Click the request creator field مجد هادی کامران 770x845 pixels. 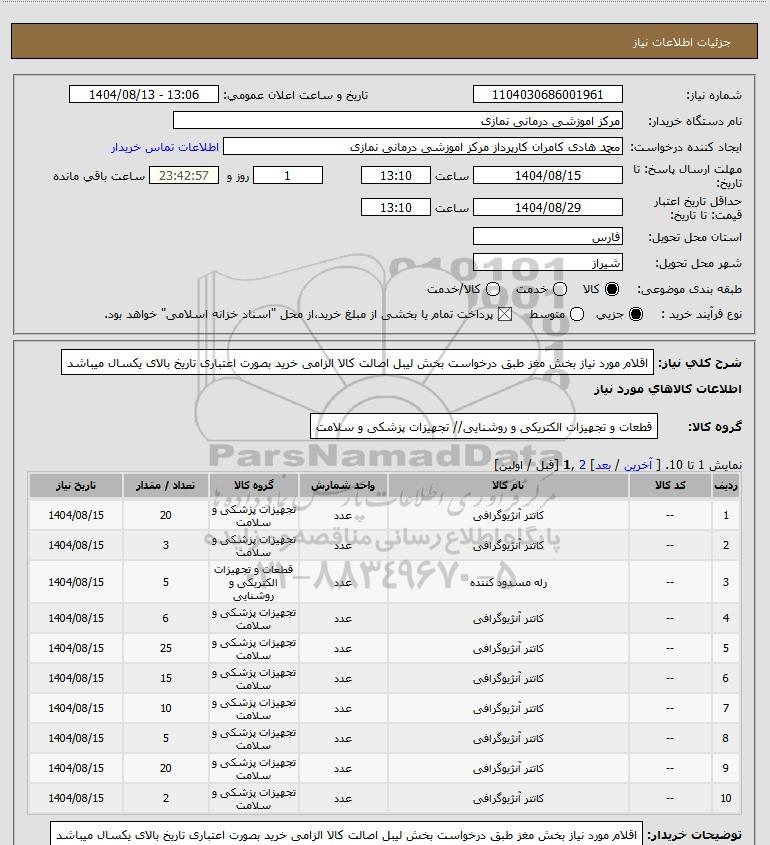coord(423,147)
